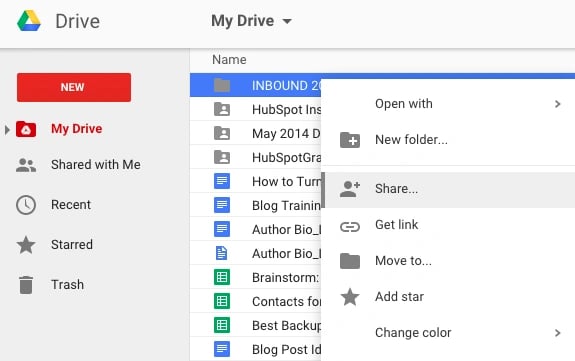
Task: Select the HubSpotGra shared folder row
Action: coord(256,157)
